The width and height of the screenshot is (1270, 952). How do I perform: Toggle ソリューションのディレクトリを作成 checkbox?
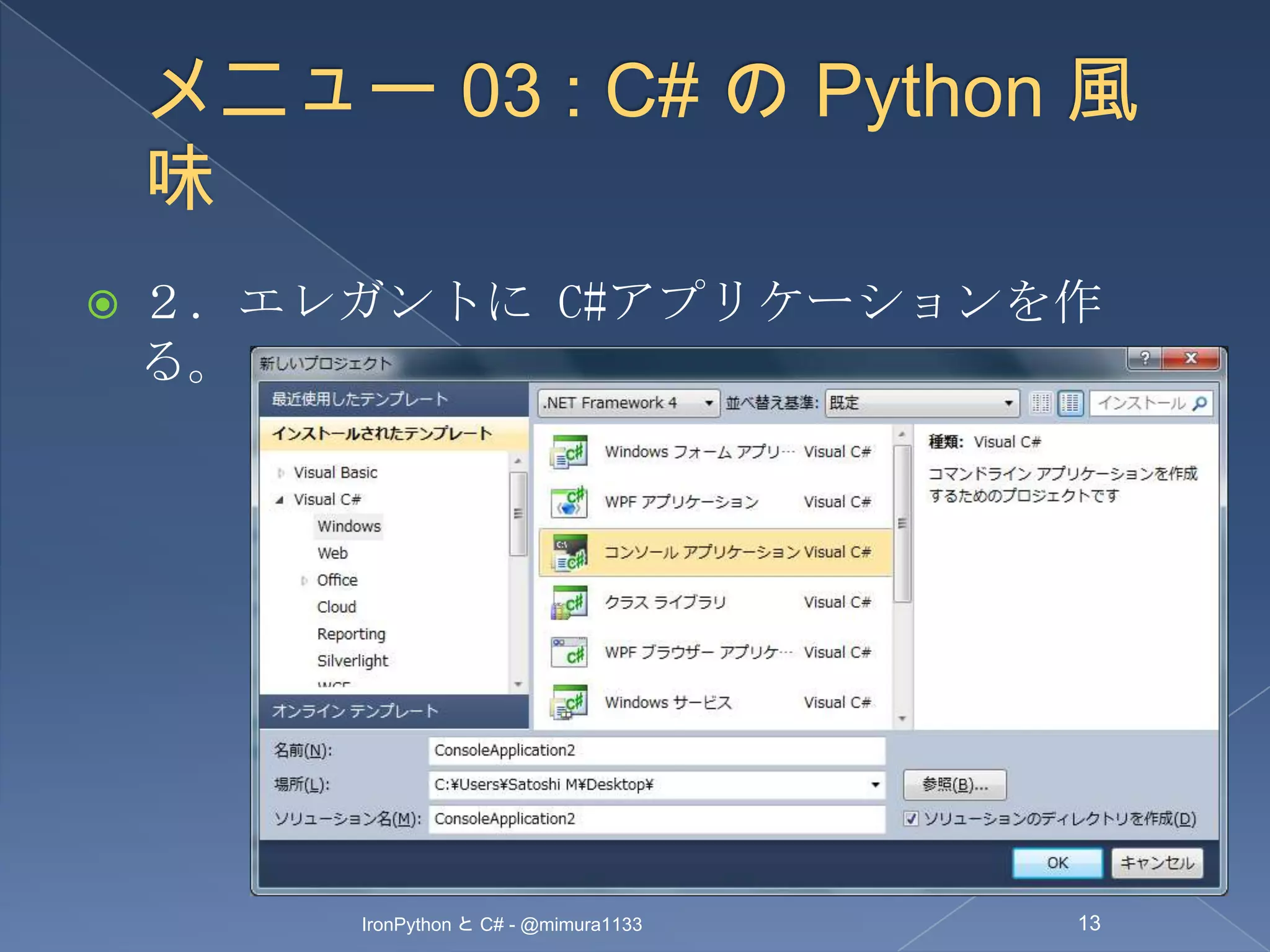pyautogui.click(x=910, y=819)
